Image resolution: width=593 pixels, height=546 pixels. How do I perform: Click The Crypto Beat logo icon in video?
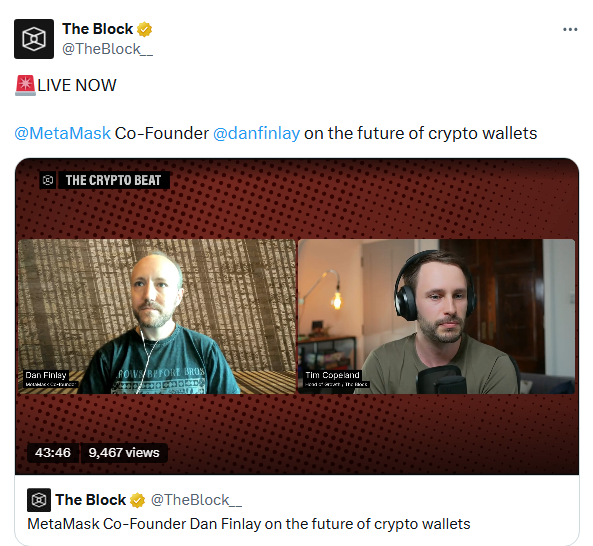(x=48, y=180)
